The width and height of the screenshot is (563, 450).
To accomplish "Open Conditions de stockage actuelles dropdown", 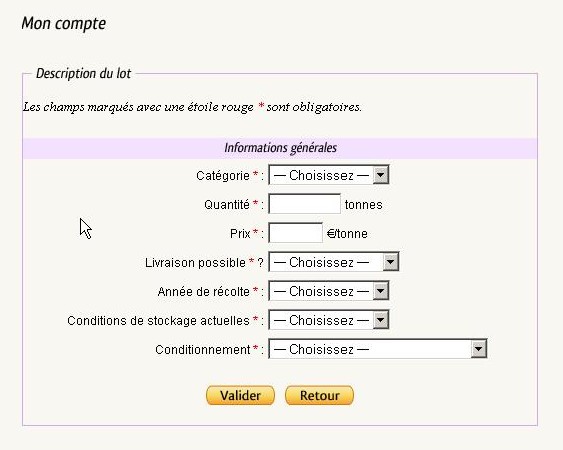I will [x=329, y=320].
